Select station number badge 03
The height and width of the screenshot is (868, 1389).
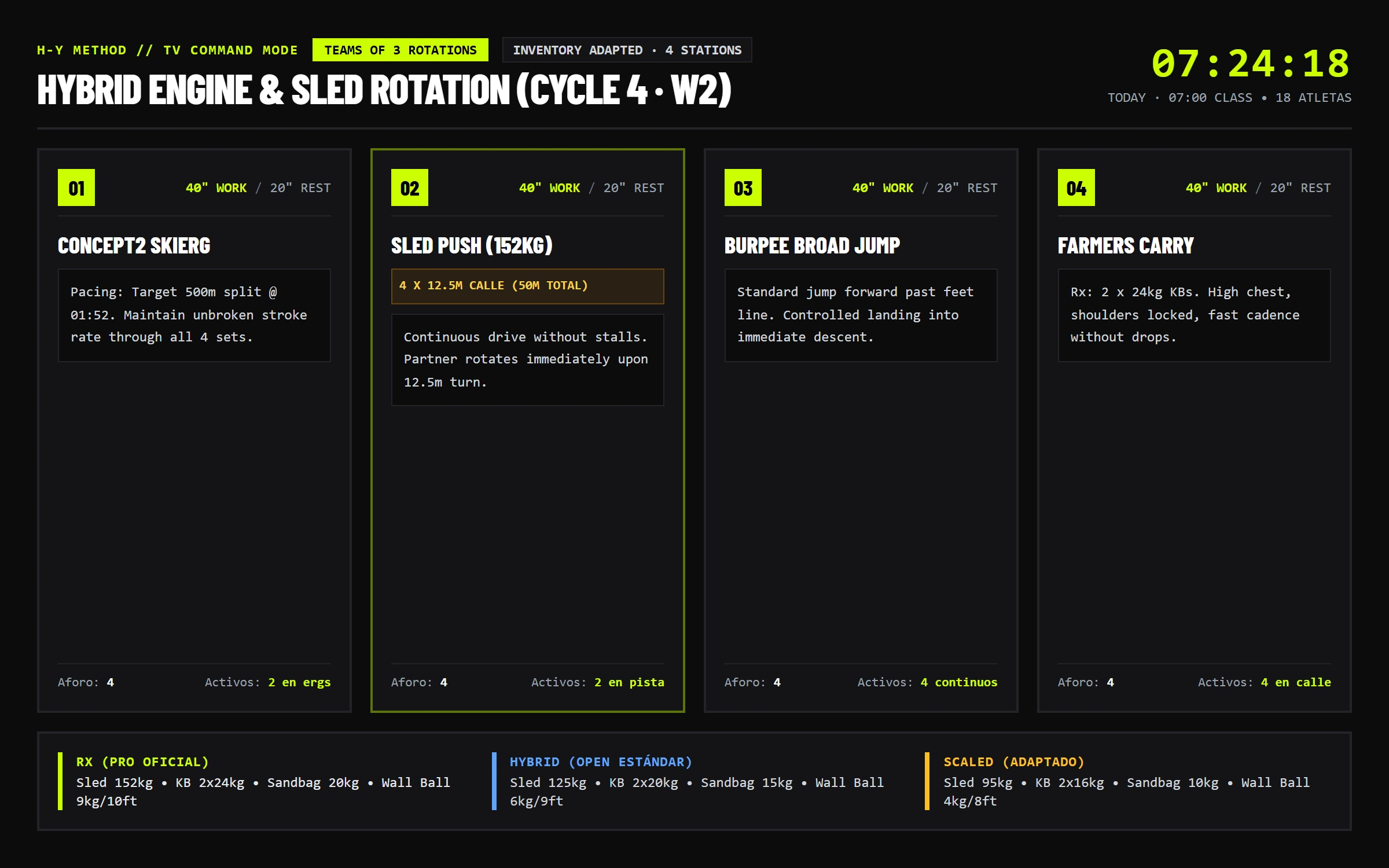coord(743,187)
